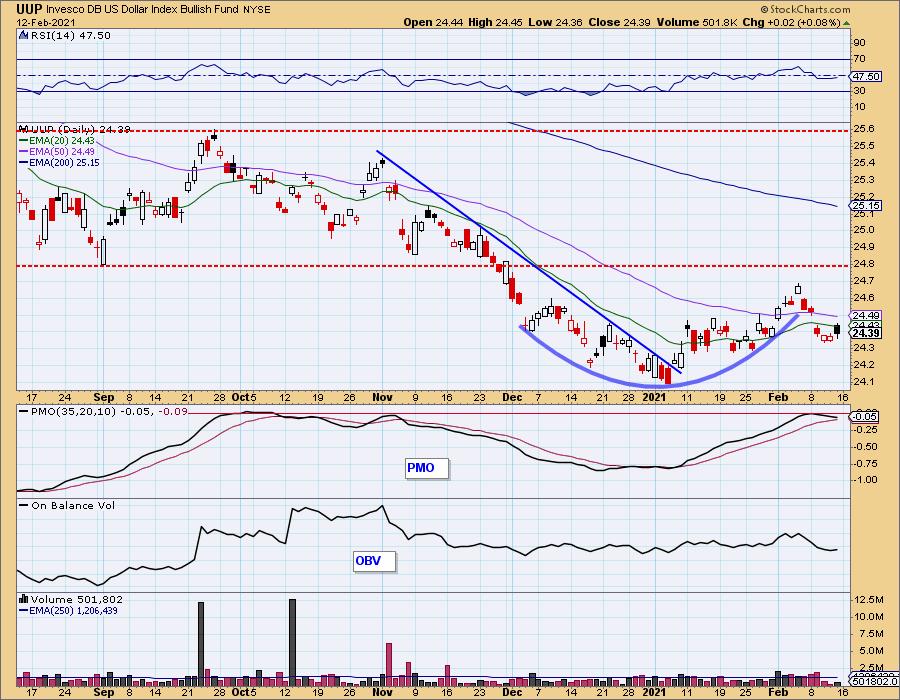This screenshot has width=900, height=700.
Task: Click the green up-arrow next to Chg
Action: point(847,23)
